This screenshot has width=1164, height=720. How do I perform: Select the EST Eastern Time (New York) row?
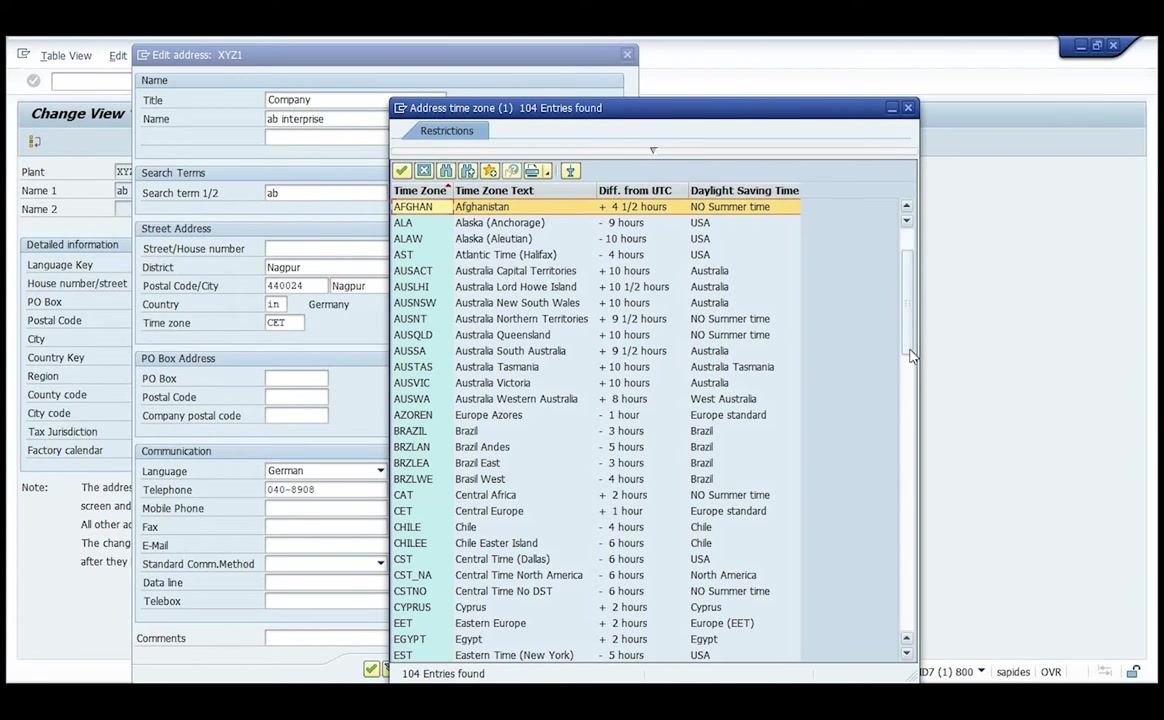pos(596,655)
